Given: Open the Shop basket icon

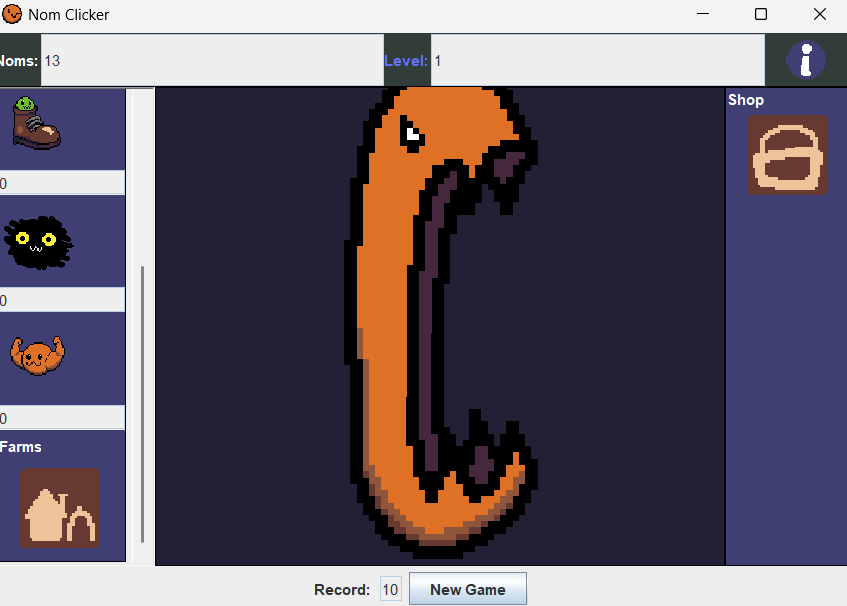Looking at the screenshot, I should 787,156.
